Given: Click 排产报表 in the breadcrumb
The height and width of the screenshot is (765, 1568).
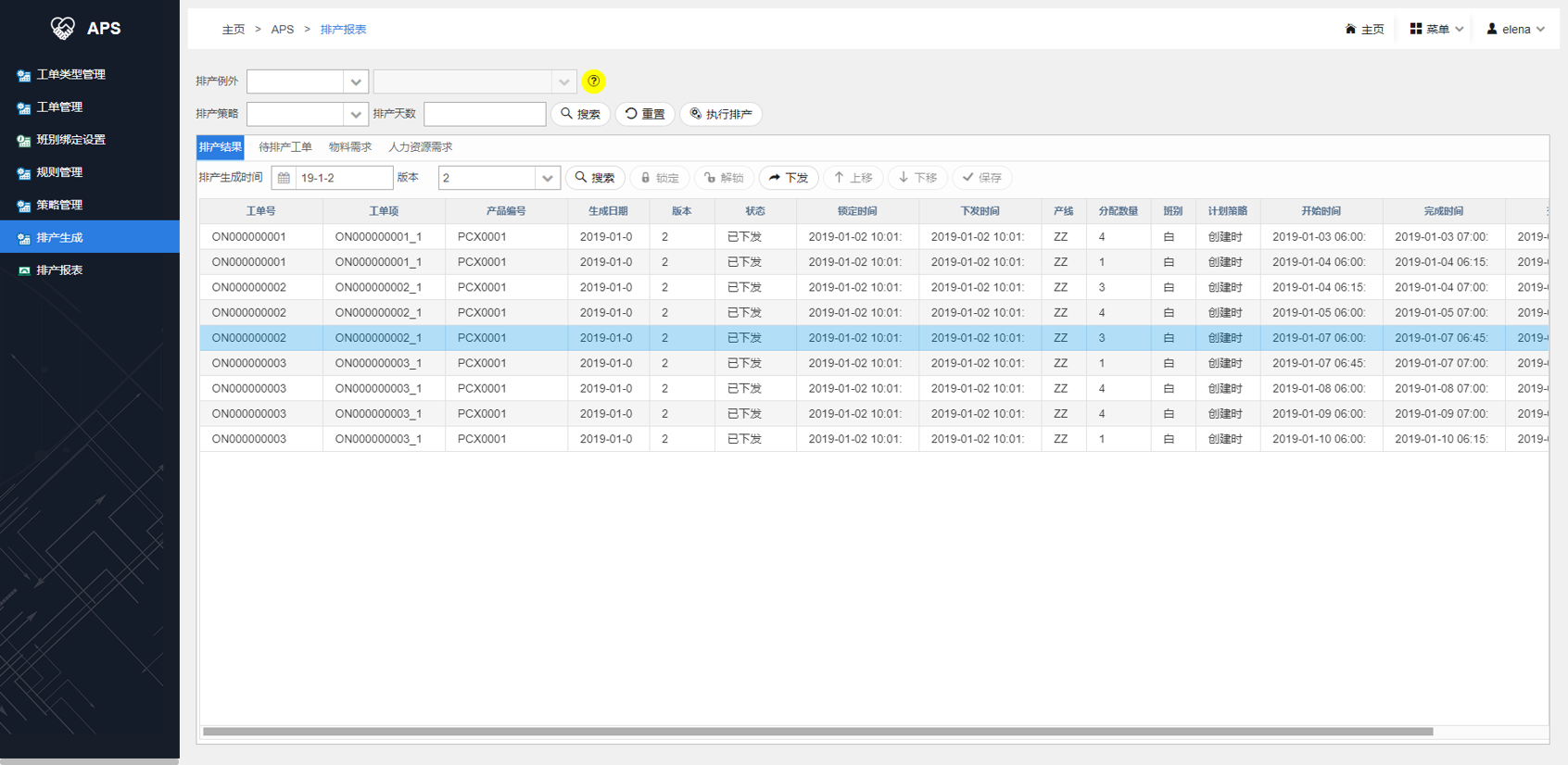Looking at the screenshot, I should point(343,30).
